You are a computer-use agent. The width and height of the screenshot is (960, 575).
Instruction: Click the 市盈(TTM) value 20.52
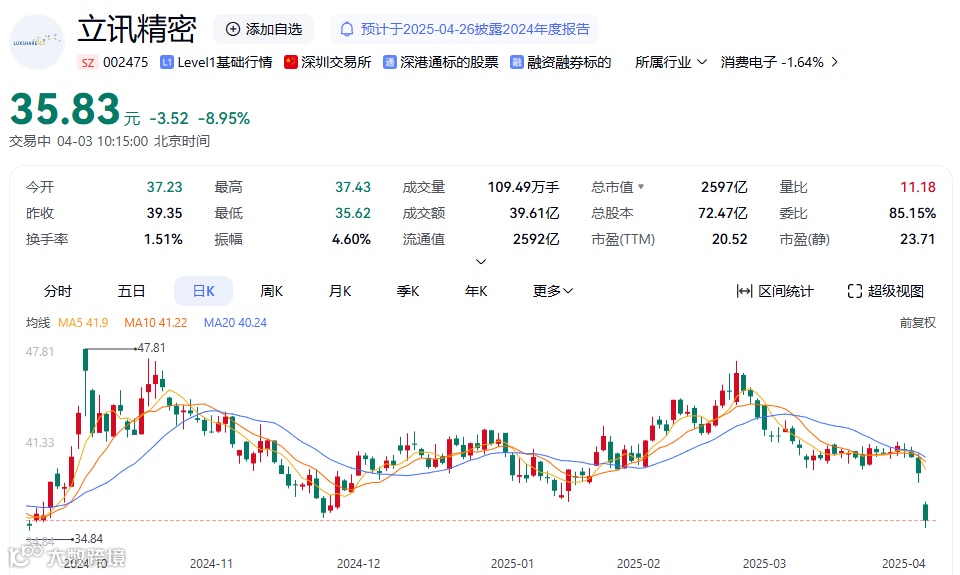tap(730, 239)
